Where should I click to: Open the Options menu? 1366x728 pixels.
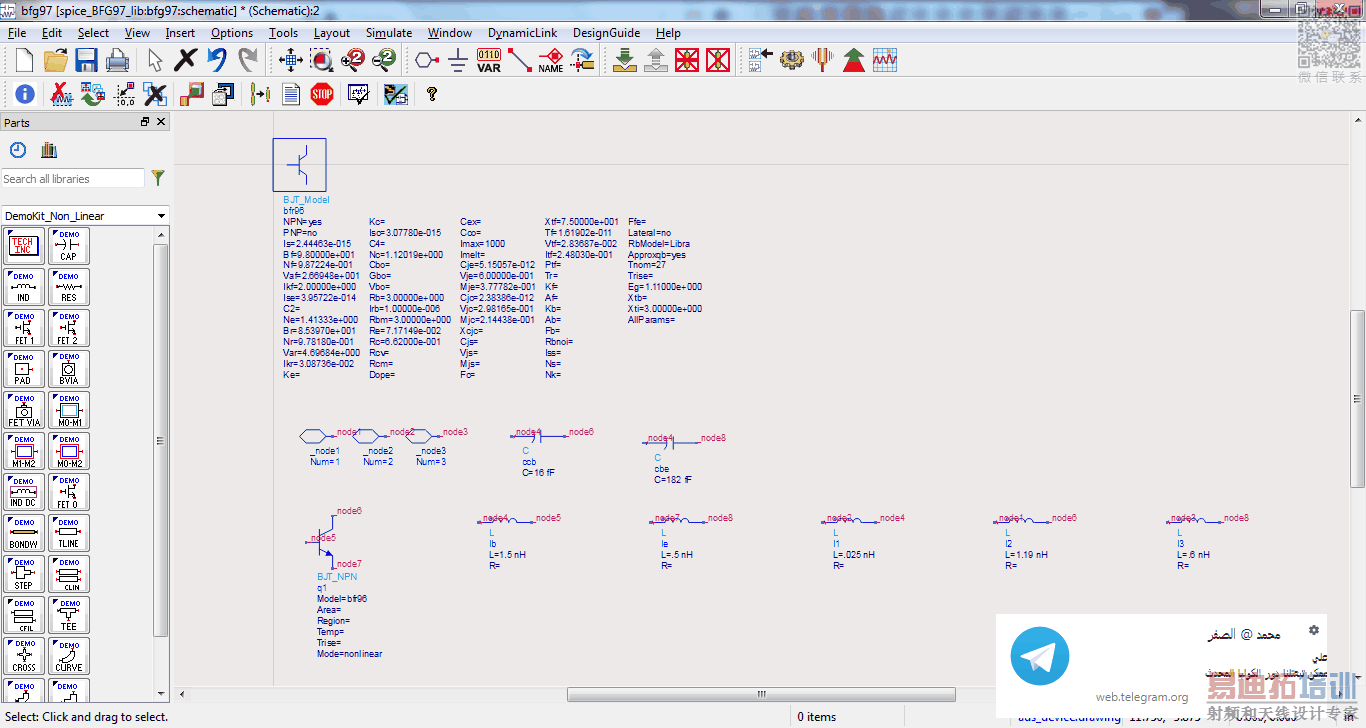(x=232, y=33)
